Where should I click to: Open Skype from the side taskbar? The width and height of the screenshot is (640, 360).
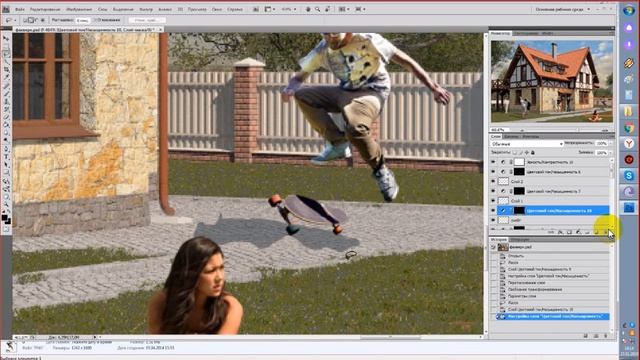pyautogui.click(x=629, y=176)
